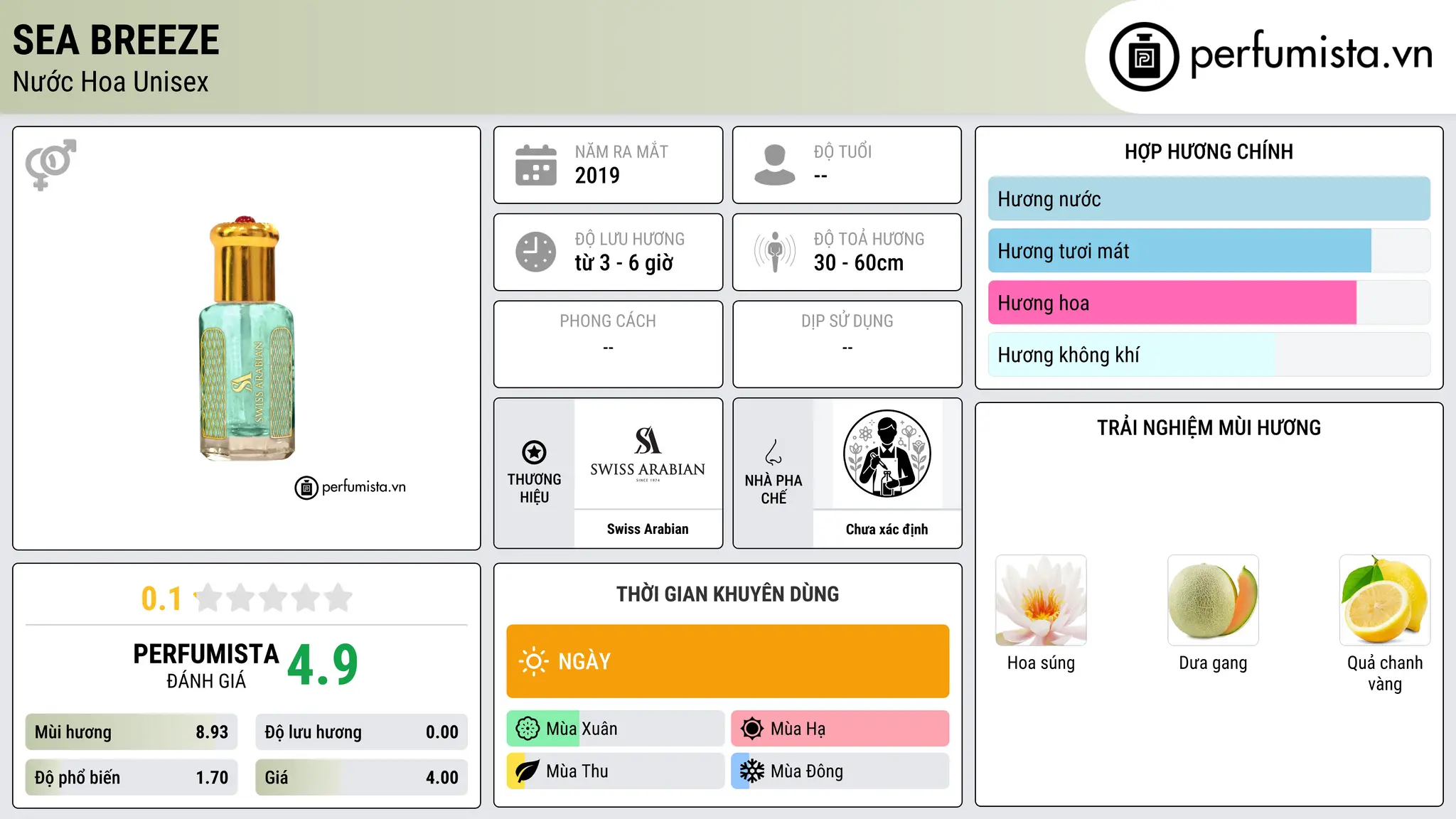Click the clock icon beside ĐỘ LƯU HƯƠNG
The width and height of the screenshot is (1456, 819).
[x=536, y=252]
